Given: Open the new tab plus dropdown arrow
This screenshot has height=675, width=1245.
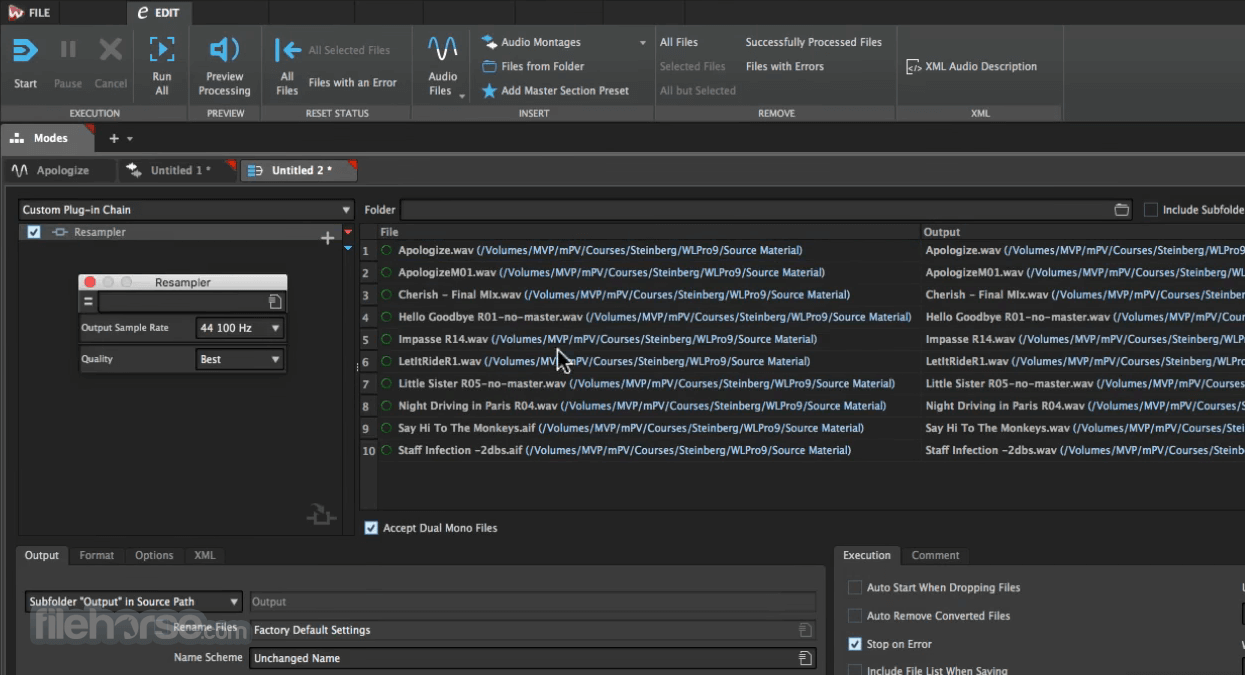Looking at the screenshot, I should click(130, 139).
